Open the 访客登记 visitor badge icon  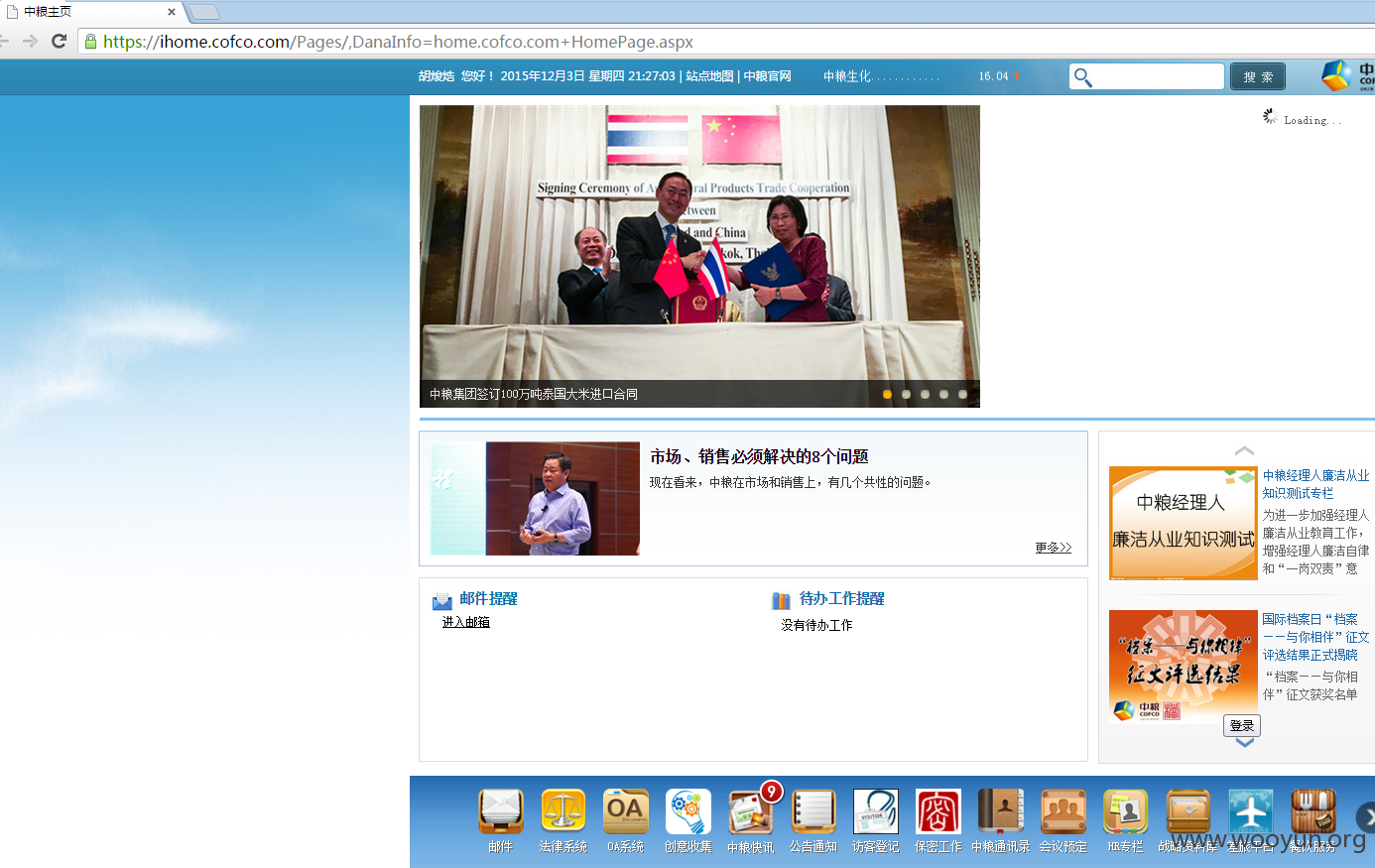click(876, 812)
